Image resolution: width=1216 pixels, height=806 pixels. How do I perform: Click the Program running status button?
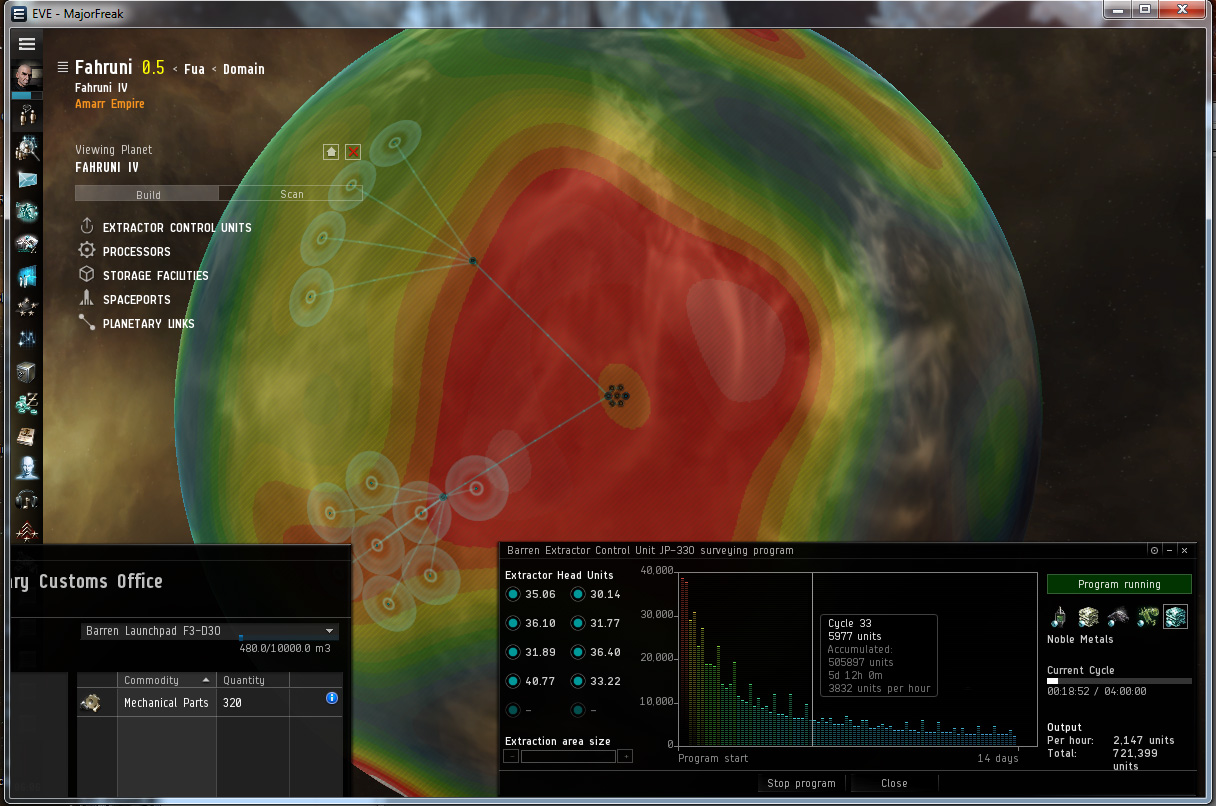point(1119,584)
